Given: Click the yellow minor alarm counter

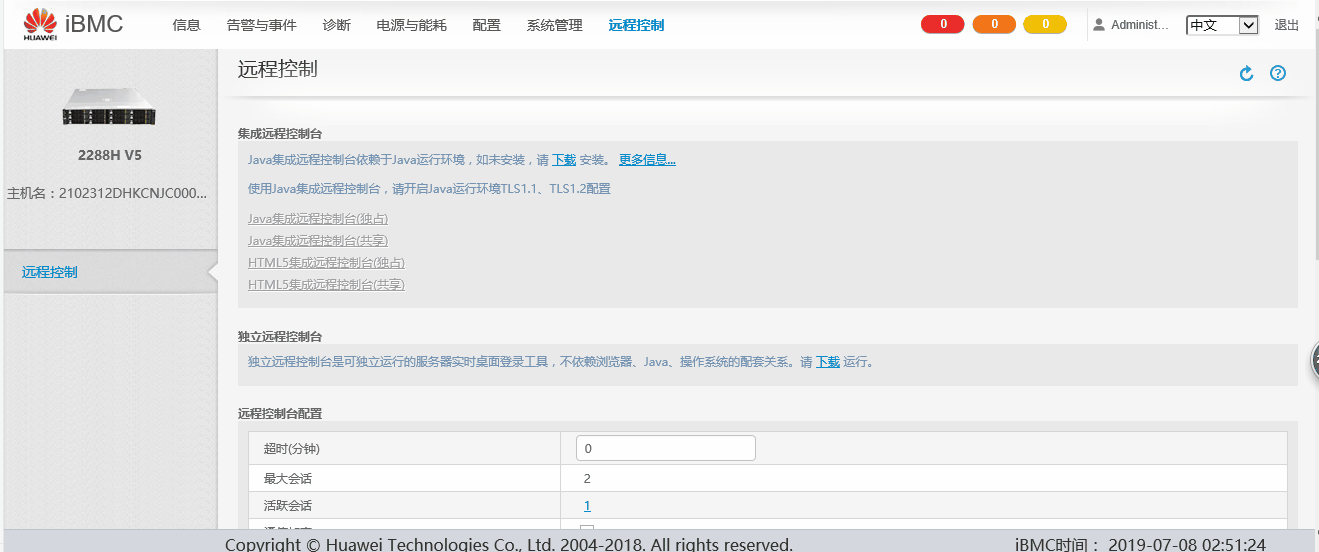Looking at the screenshot, I should (1045, 25).
